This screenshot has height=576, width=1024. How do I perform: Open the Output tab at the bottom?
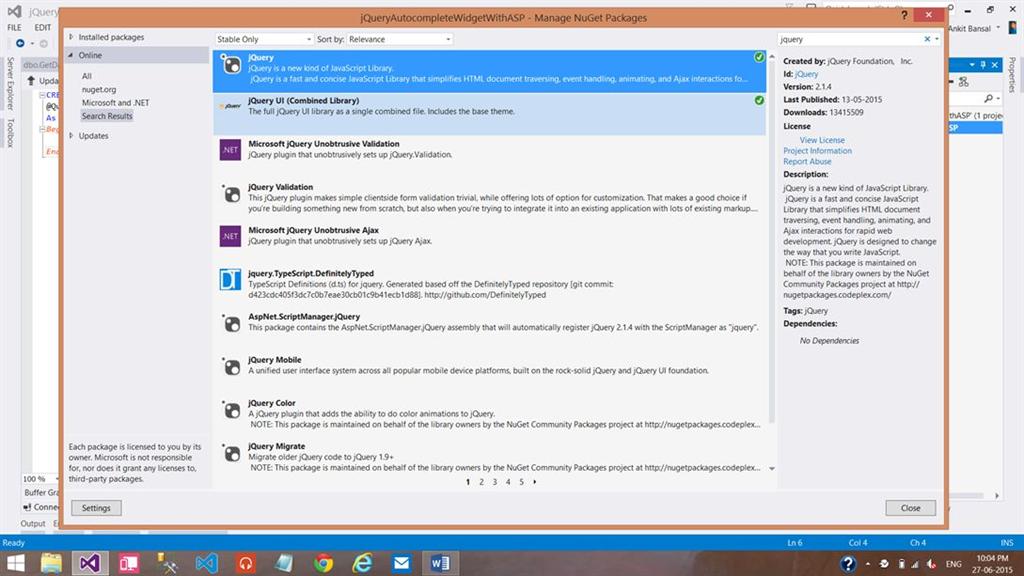click(33, 524)
